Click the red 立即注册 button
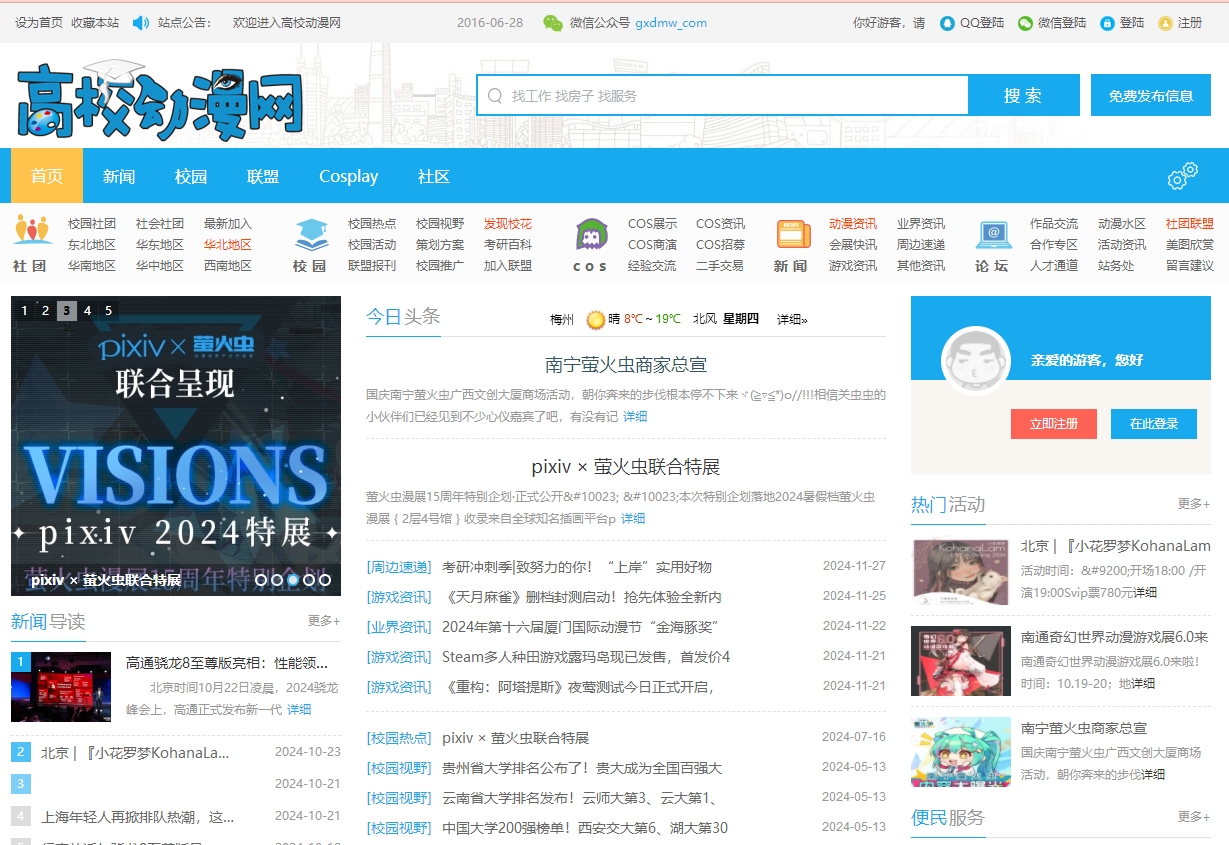Screen dimensions: 1229x845 click(x=1053, y=424)
